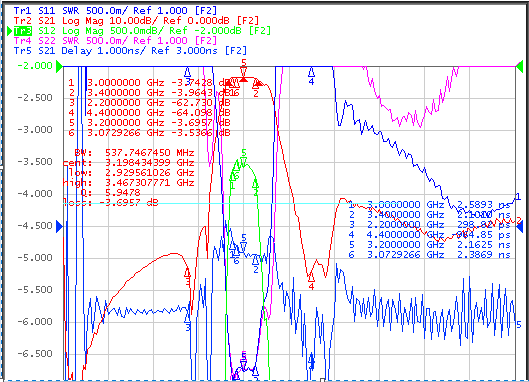Click the green reference triangle on right edge
The width and height of the screenshot is (529, 382).
[x=520, y=66]
